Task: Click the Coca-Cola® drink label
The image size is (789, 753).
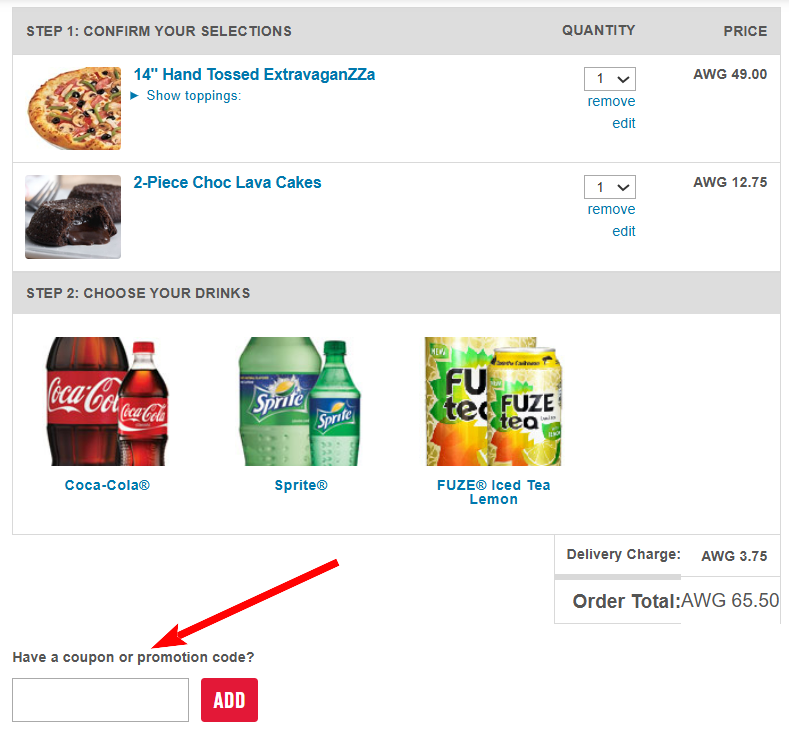Action: click(x=107, y=486)
